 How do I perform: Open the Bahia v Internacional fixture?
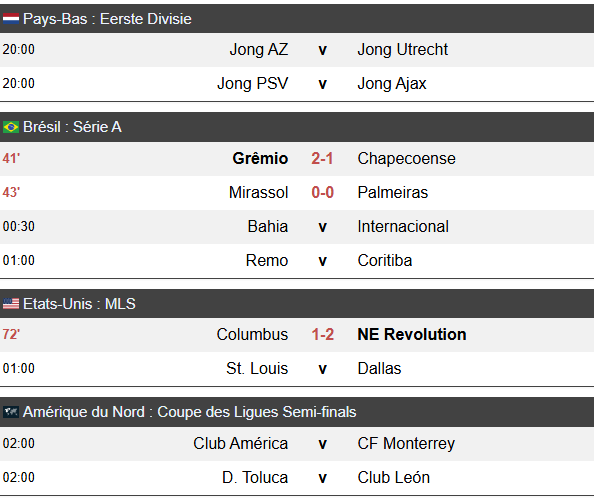tap(297, 227)
